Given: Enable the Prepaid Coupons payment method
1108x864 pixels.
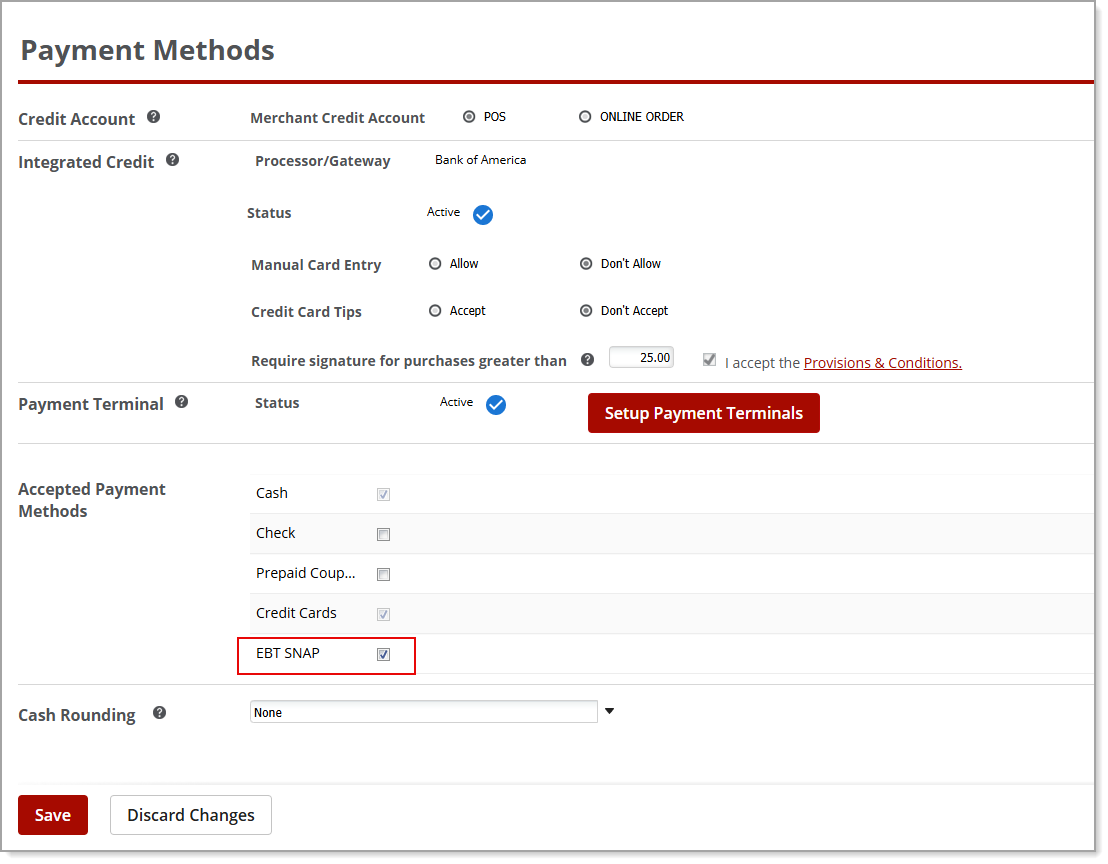Looking at the screenshot, I should [x=383, y=574].
